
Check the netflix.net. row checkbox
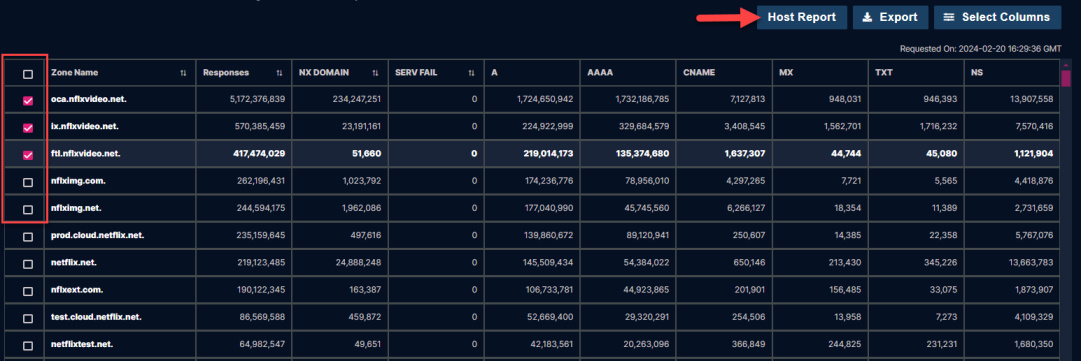point(28,264)
